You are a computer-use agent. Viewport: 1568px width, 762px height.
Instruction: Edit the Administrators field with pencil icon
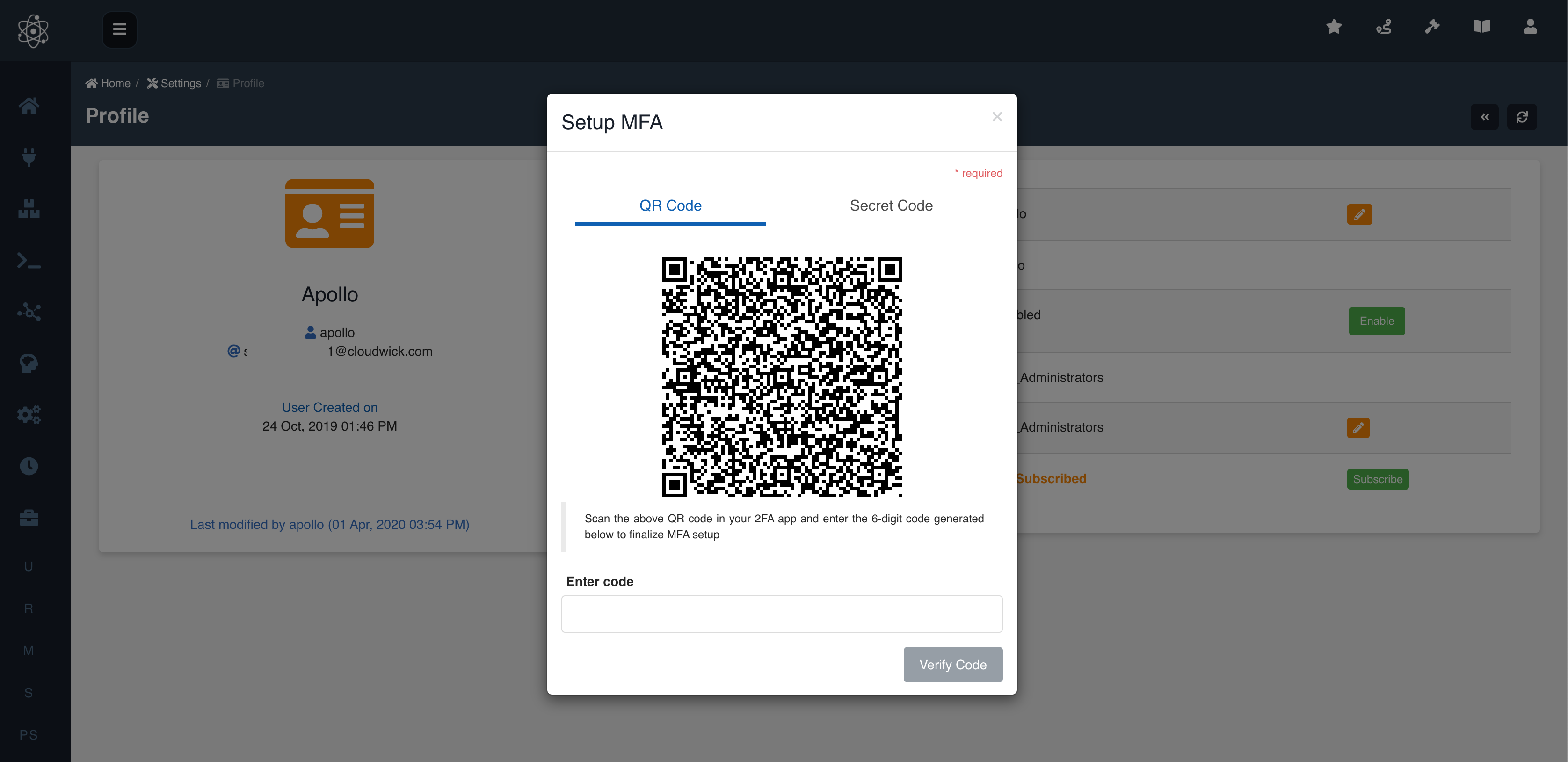tap(1359, 428)
